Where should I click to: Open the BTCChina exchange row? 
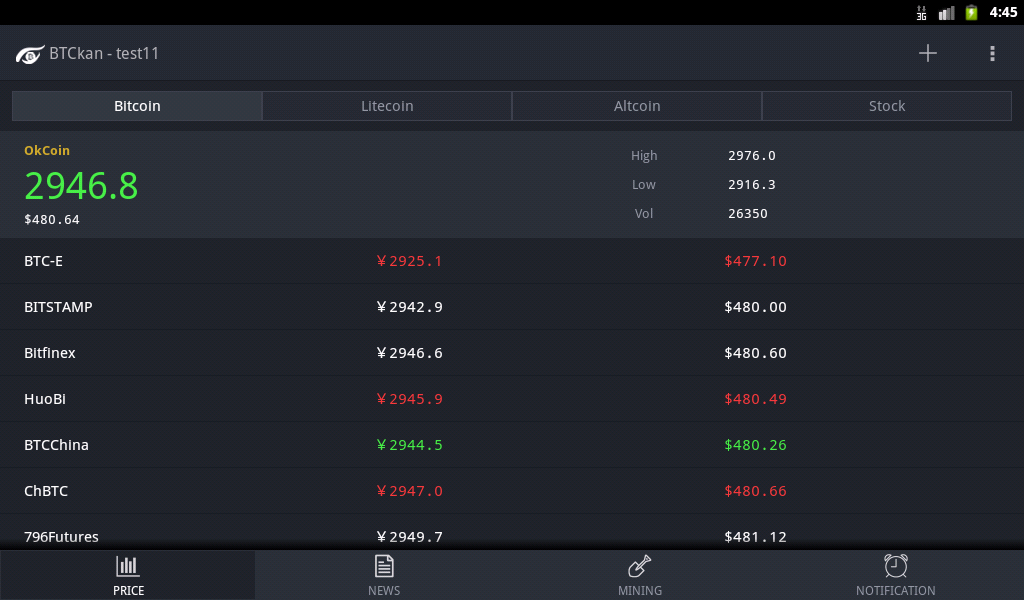512,445
